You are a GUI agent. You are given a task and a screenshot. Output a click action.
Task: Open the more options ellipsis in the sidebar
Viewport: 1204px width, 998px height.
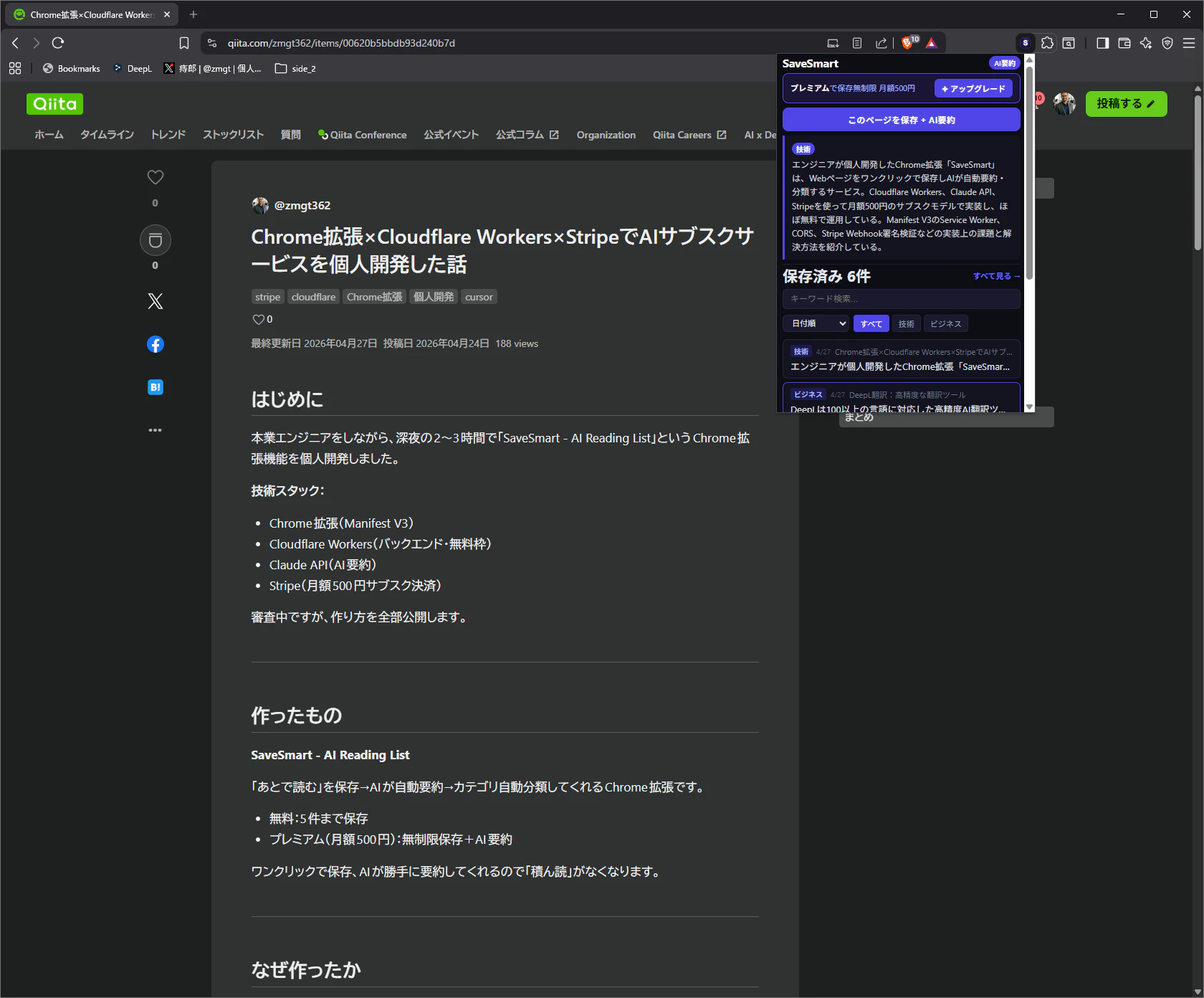click(x=156, y=430)
